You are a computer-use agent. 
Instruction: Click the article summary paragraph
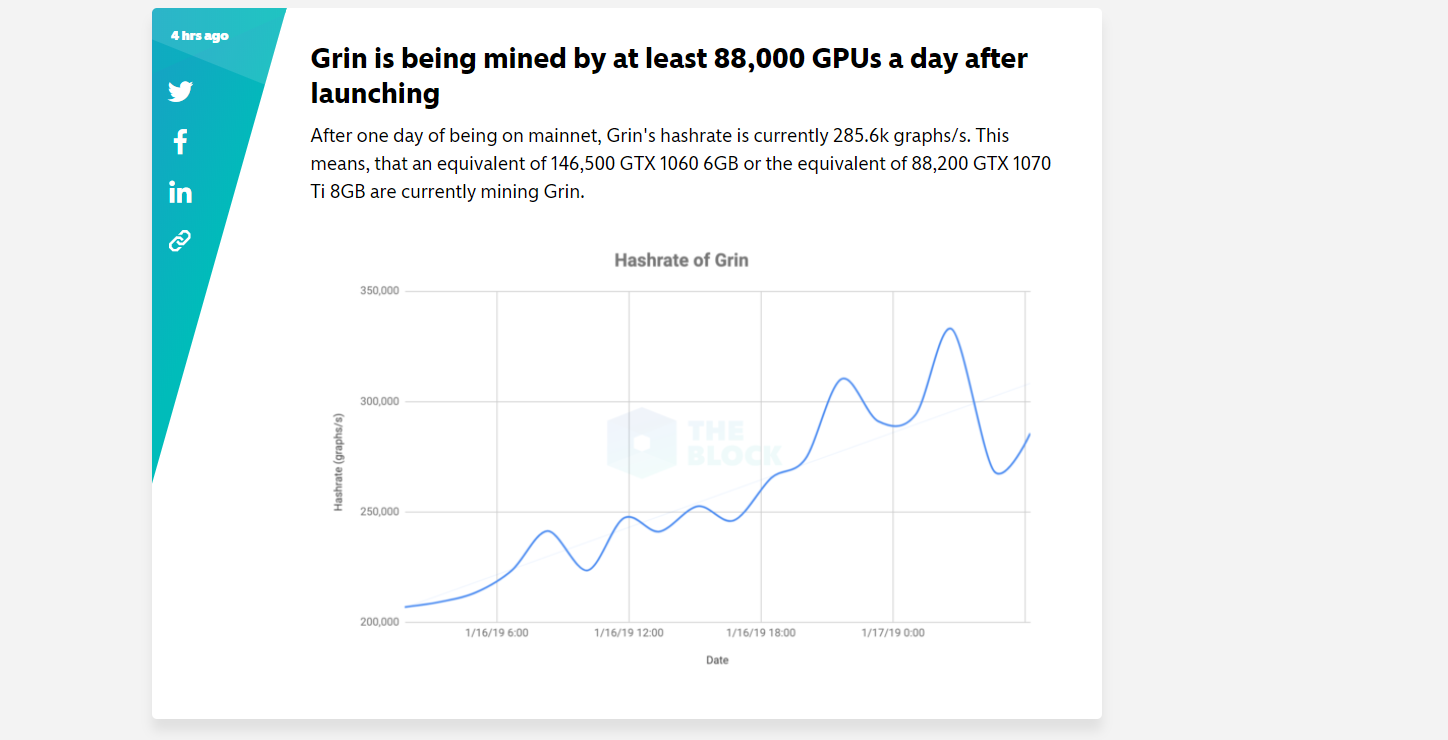click(x=680, y=163)
